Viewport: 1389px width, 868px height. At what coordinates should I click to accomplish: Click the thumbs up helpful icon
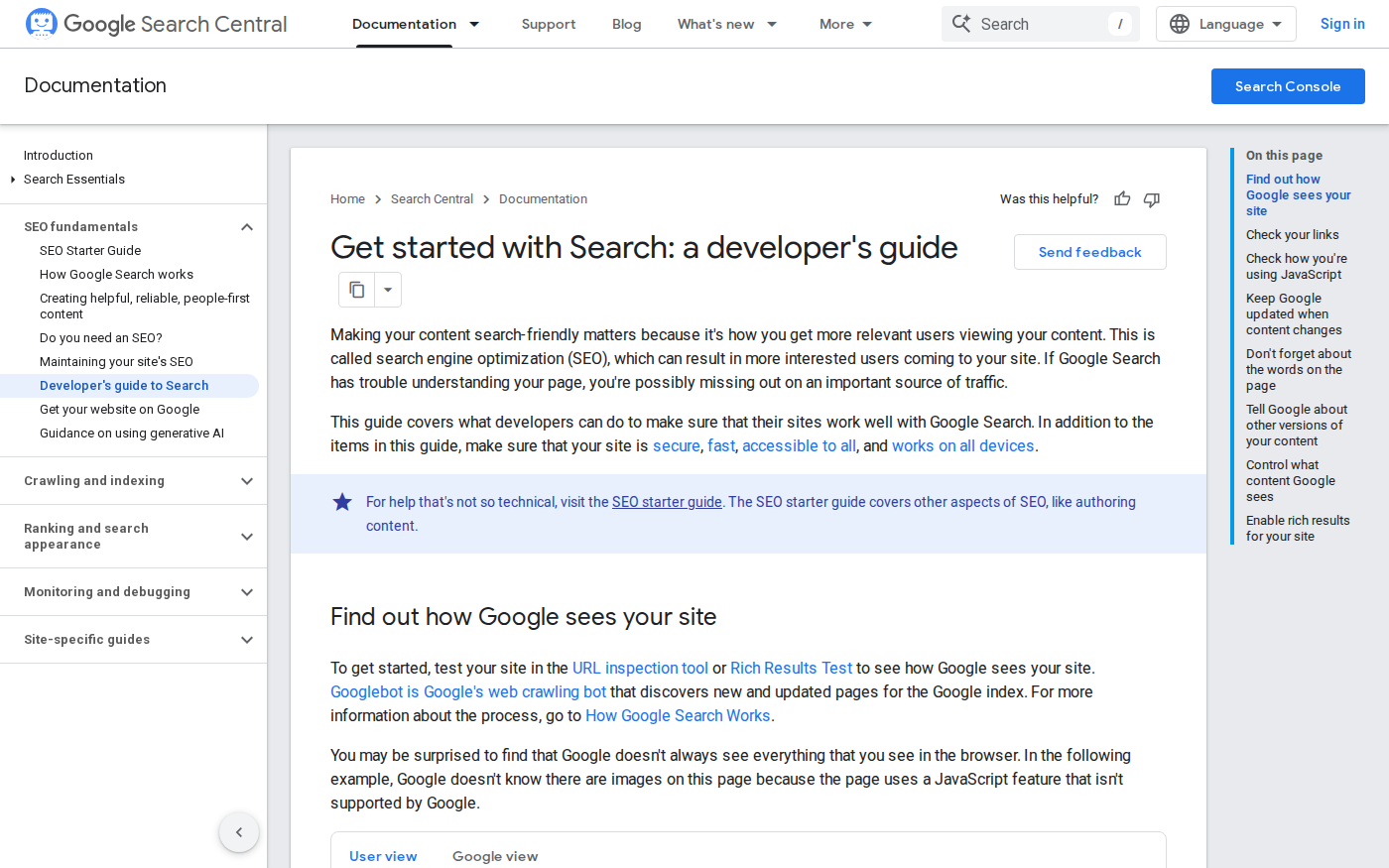point(1122,199)
